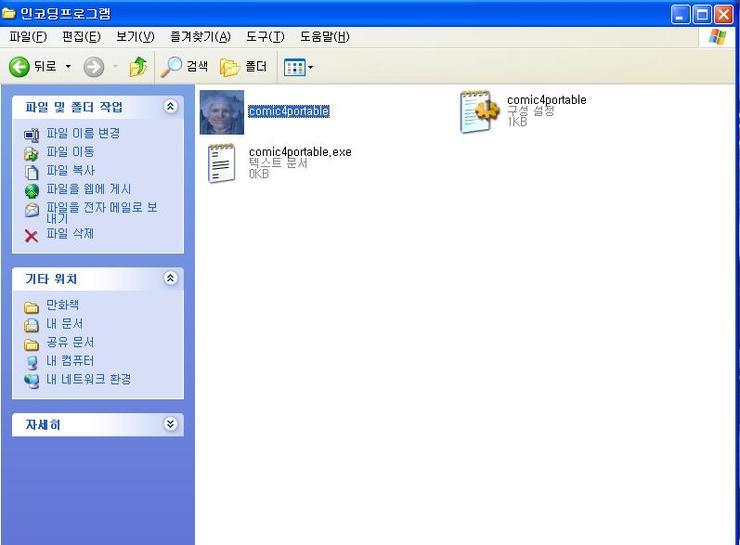Click the Back (뒤로) arrow icon
Viewport: 740px width, 545px height.
(19, 67)
